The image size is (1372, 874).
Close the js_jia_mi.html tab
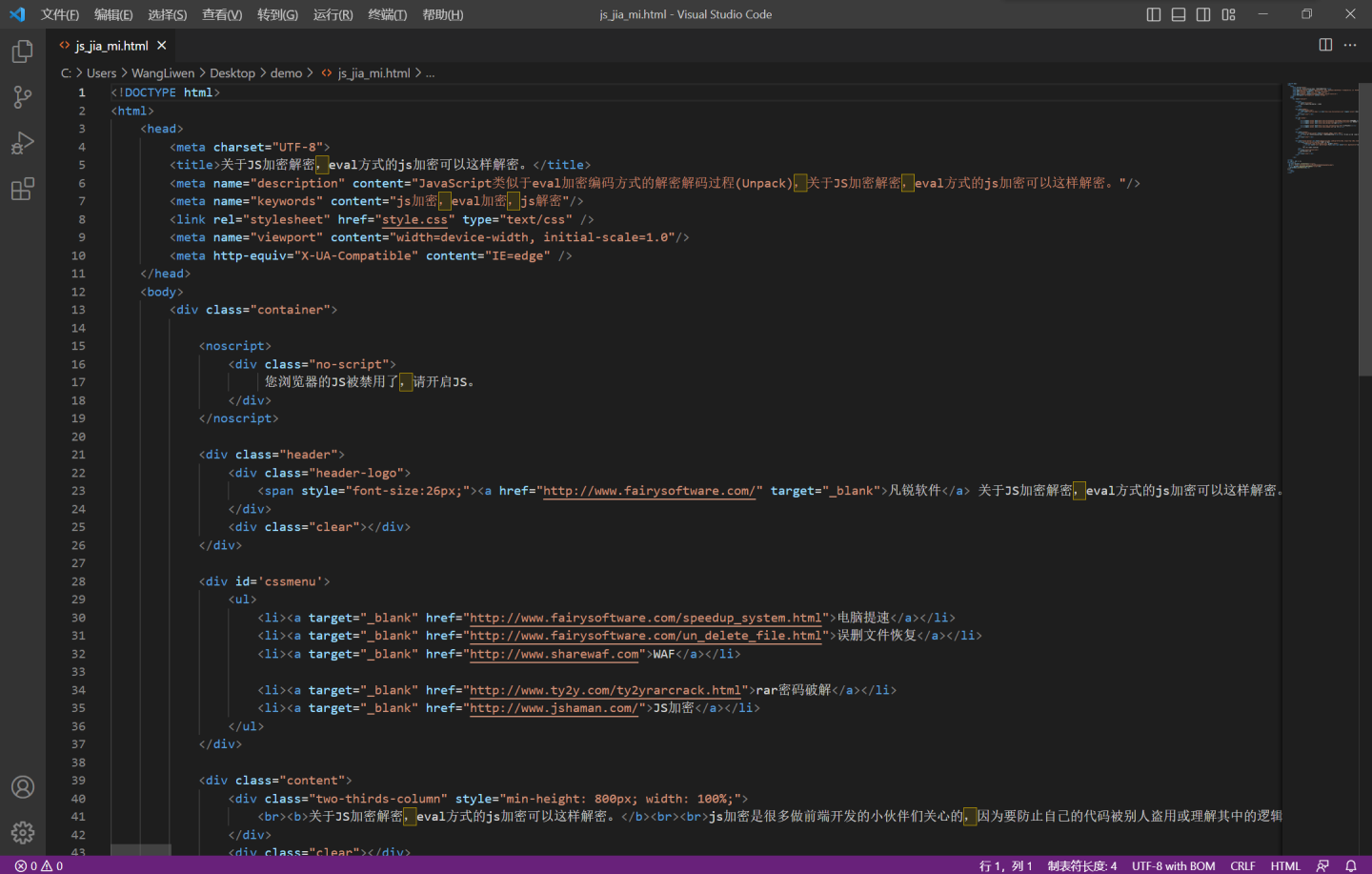tap(162, 46)
